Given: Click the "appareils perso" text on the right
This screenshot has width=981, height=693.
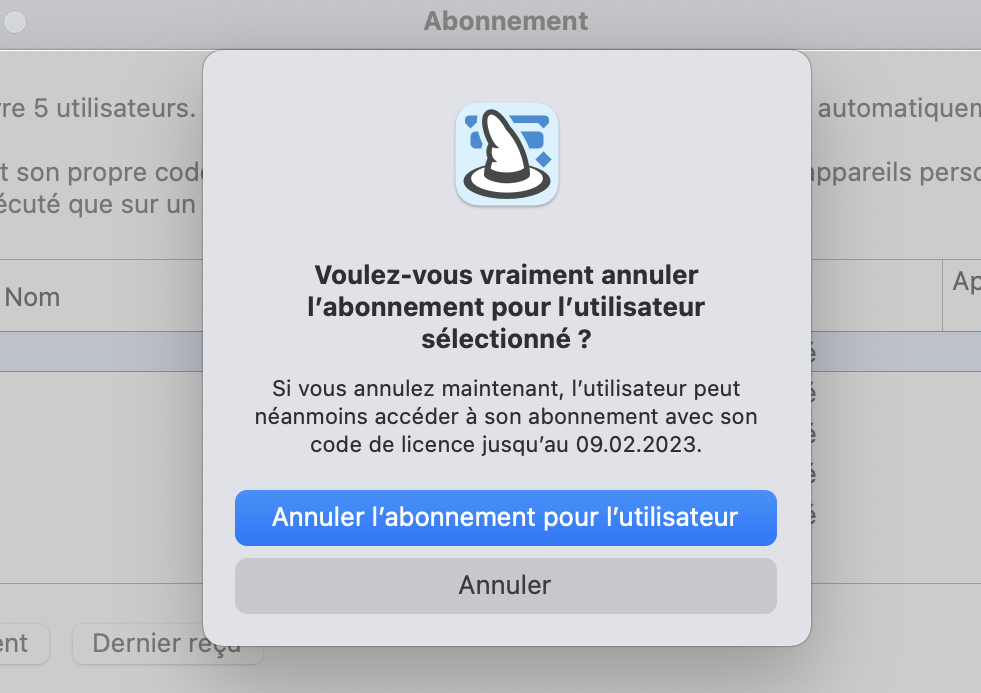Looking at the screenshot, I should [x=892, y=171].
